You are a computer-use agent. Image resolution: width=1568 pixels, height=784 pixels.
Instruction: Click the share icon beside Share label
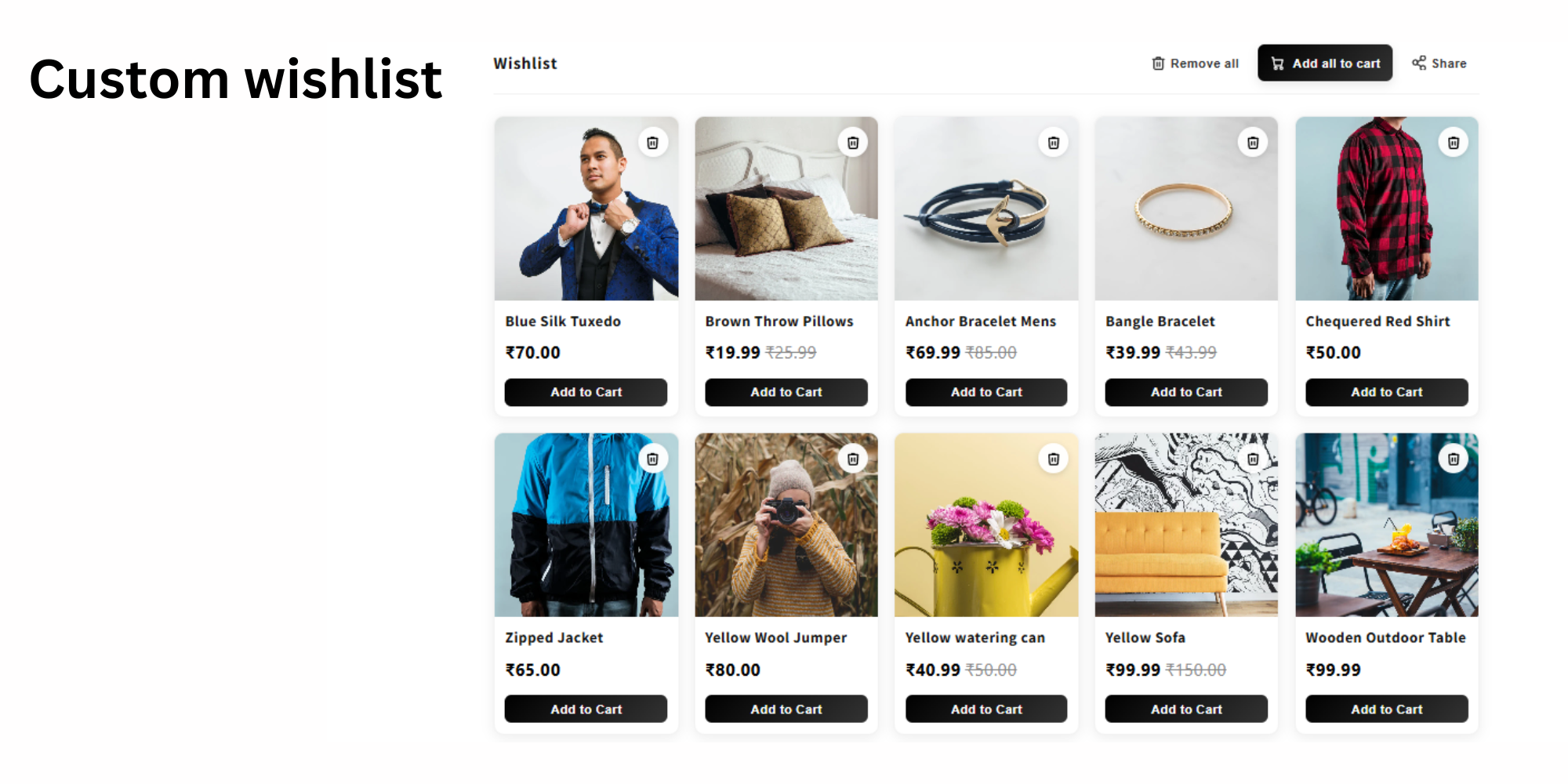(x=1419, y=63)
